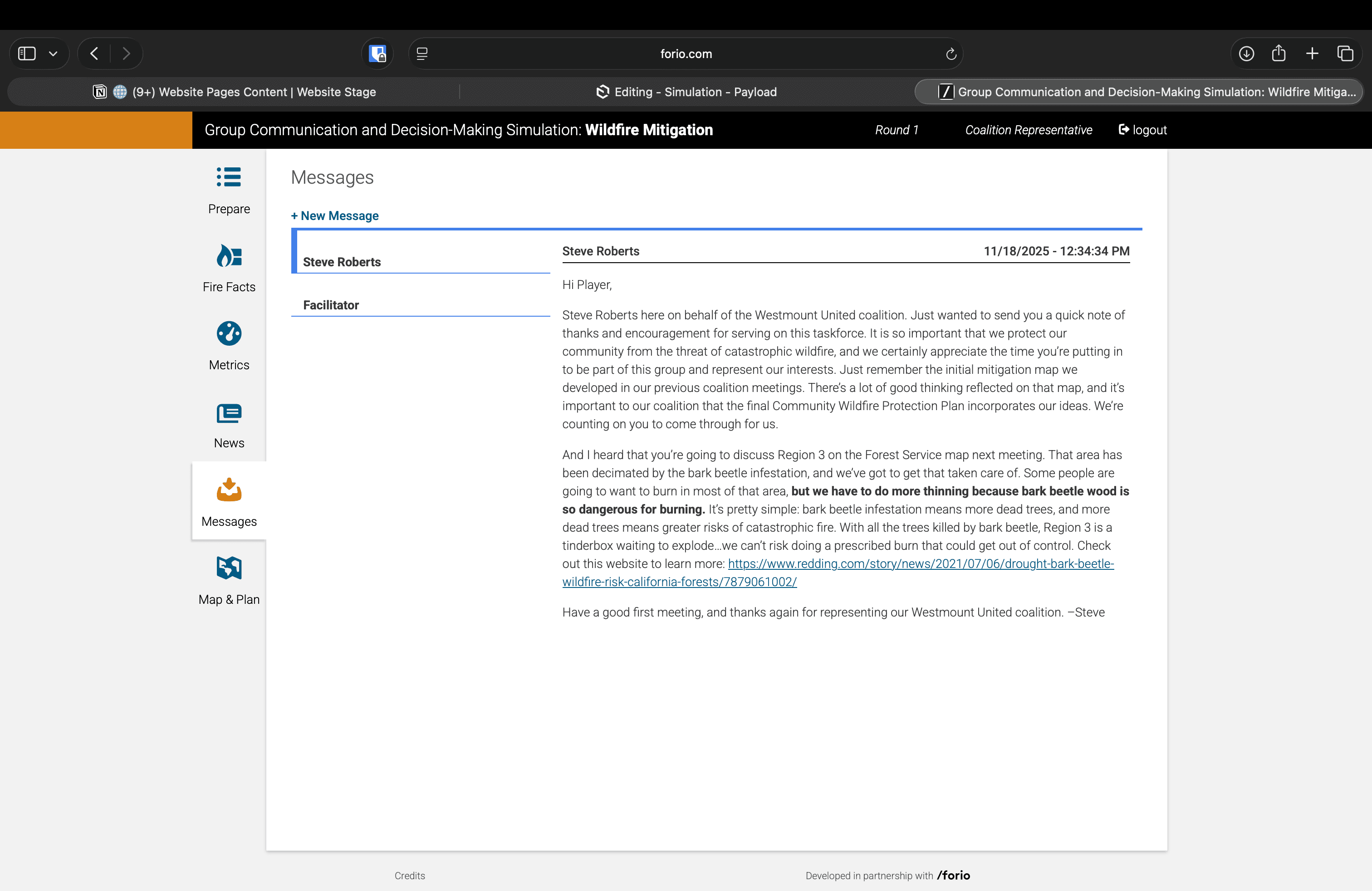The height and width of the screenshot is (891, 1372).
Task: Open the Messages inbox icon
Action: (x=229, y=490)
